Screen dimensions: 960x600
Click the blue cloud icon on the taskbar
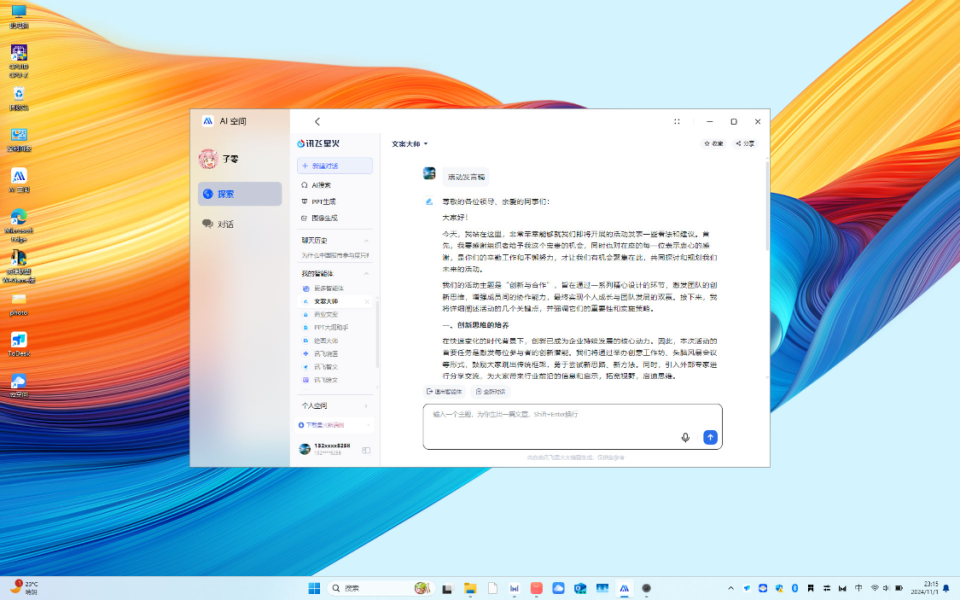558,588
